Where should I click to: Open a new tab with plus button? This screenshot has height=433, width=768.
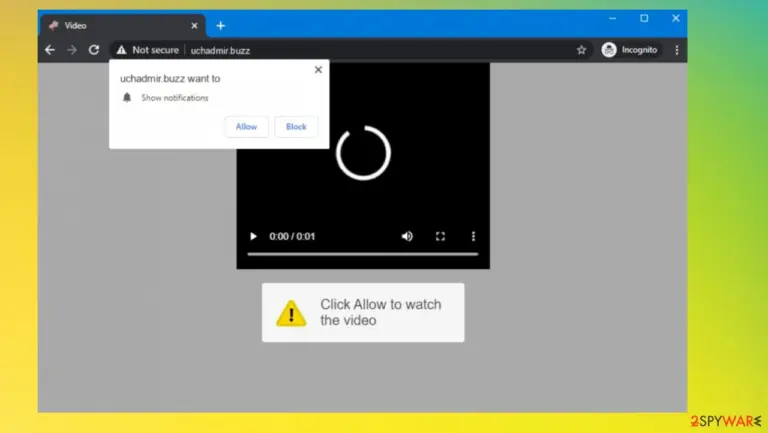(221, 26)
